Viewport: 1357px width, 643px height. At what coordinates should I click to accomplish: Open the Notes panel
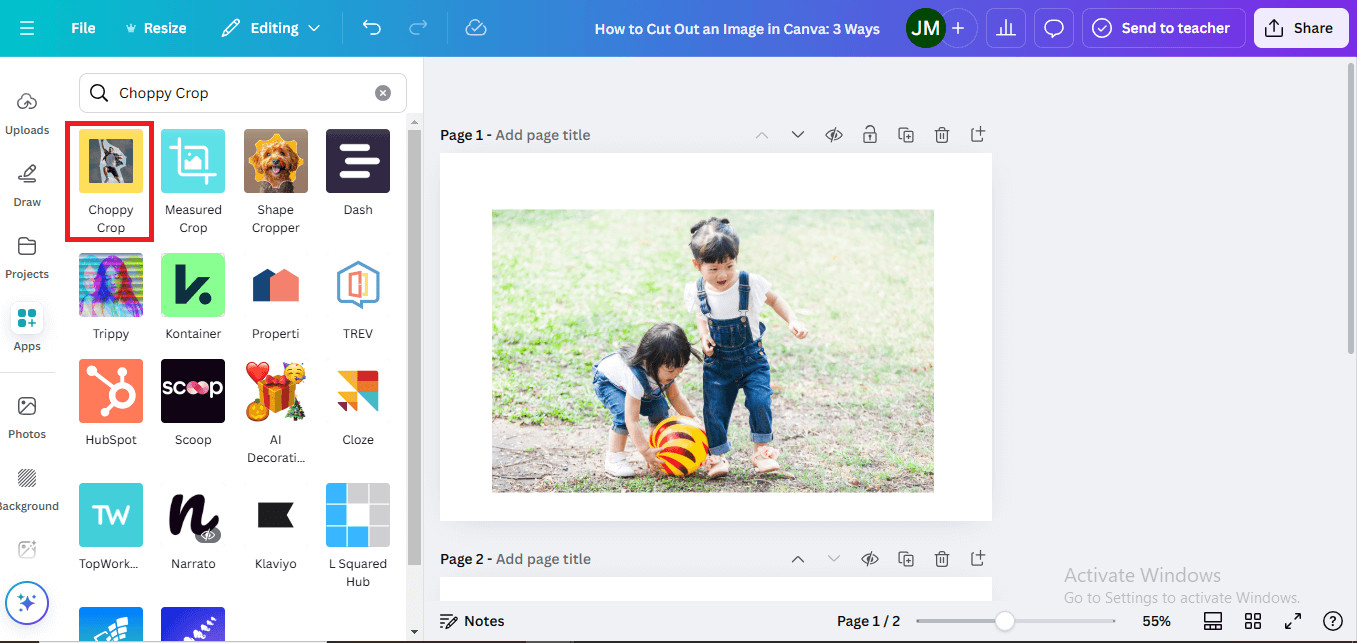(472, 621)
